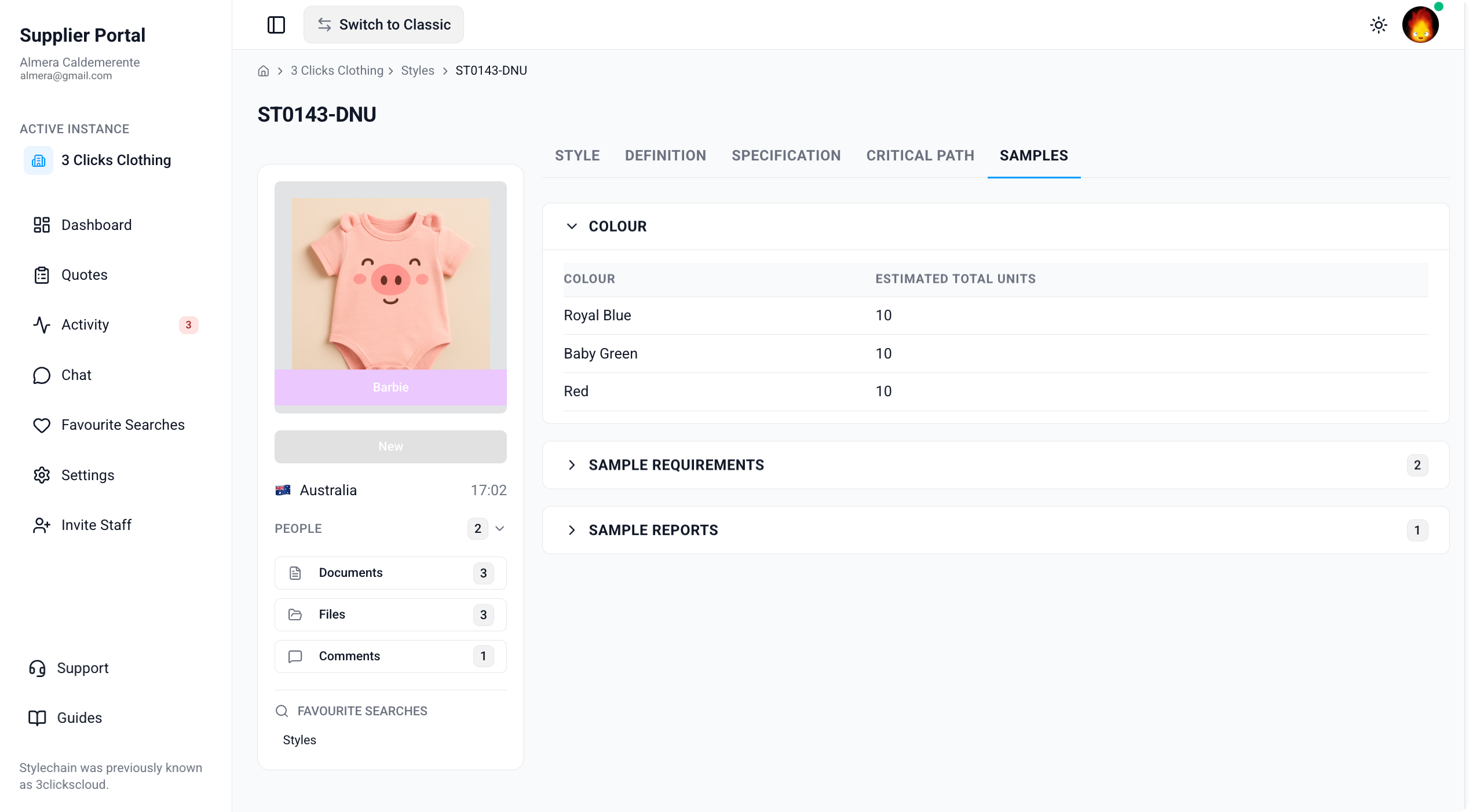Expand the SAMPLE REQUIREMENTS section
Image resolution: width=1469 pixels, height=812 pixels.
[995, 465]
